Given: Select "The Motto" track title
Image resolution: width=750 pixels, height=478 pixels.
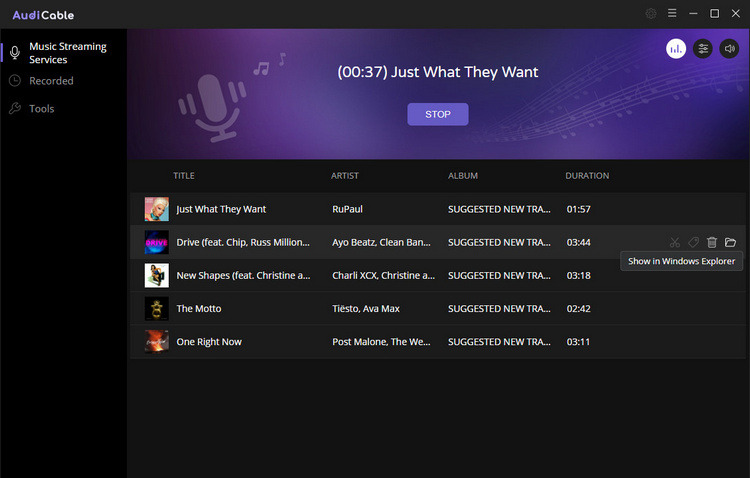Looking at the screenshot, I should (x=199, y=309).
